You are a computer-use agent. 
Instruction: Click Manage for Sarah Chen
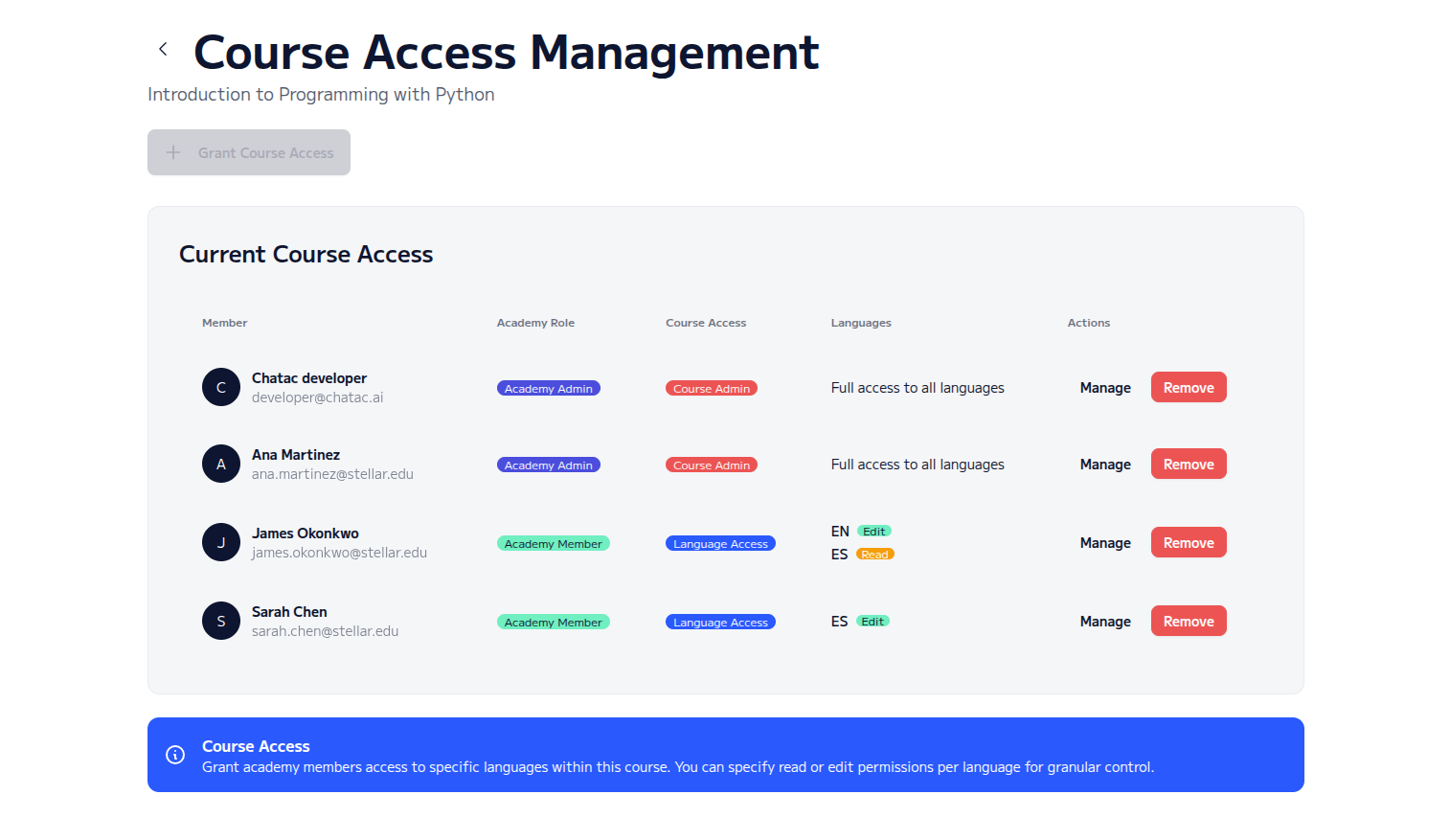(x=1105, y=621)
